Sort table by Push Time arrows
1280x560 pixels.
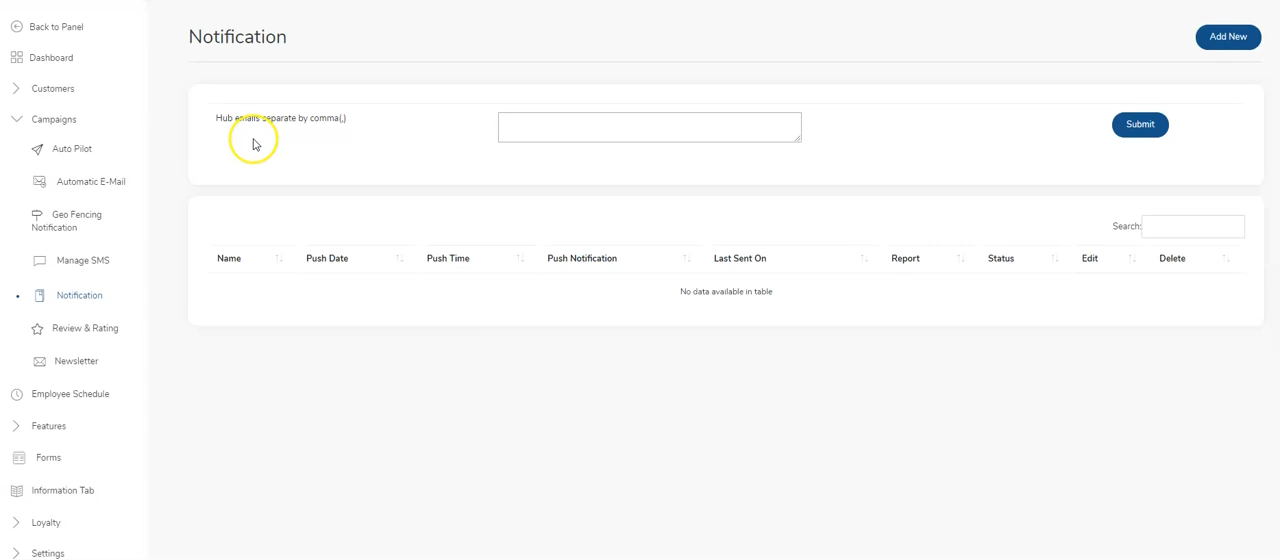[520, 259]
